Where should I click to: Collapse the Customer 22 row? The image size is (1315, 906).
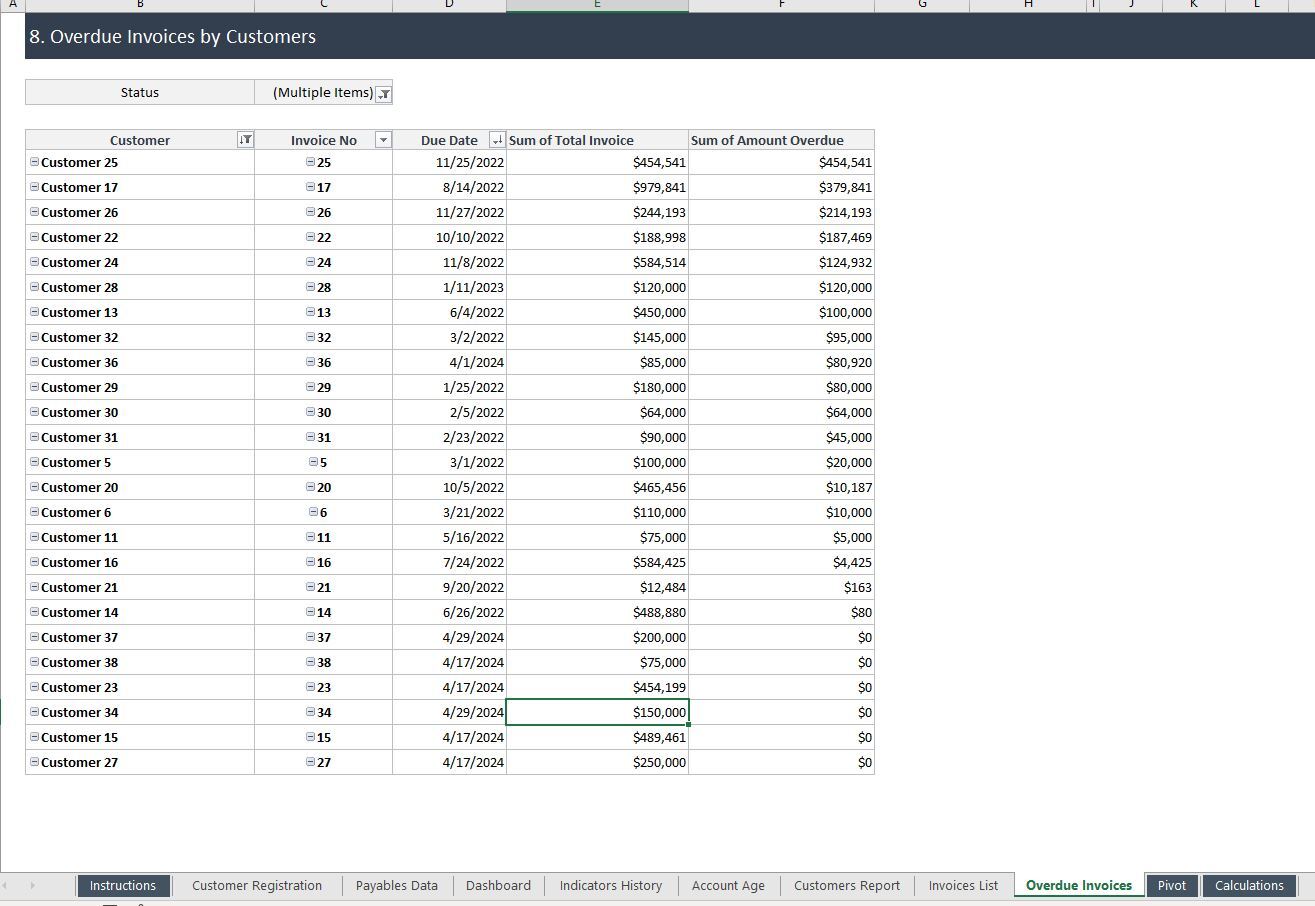[x=34, y=237]
